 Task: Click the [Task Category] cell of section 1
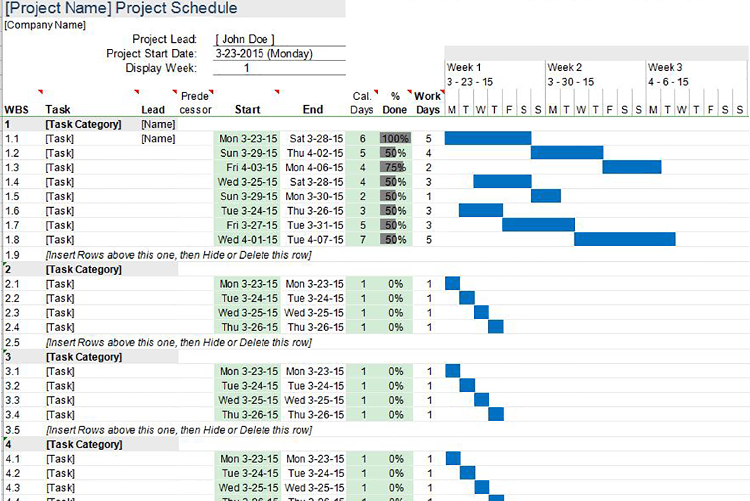click(84, 124)
